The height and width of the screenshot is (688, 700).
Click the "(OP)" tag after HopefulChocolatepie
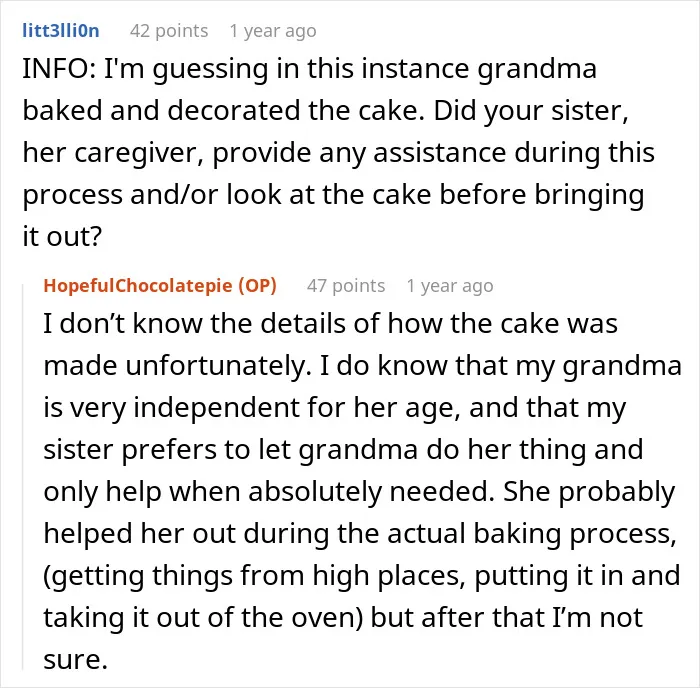257,286
